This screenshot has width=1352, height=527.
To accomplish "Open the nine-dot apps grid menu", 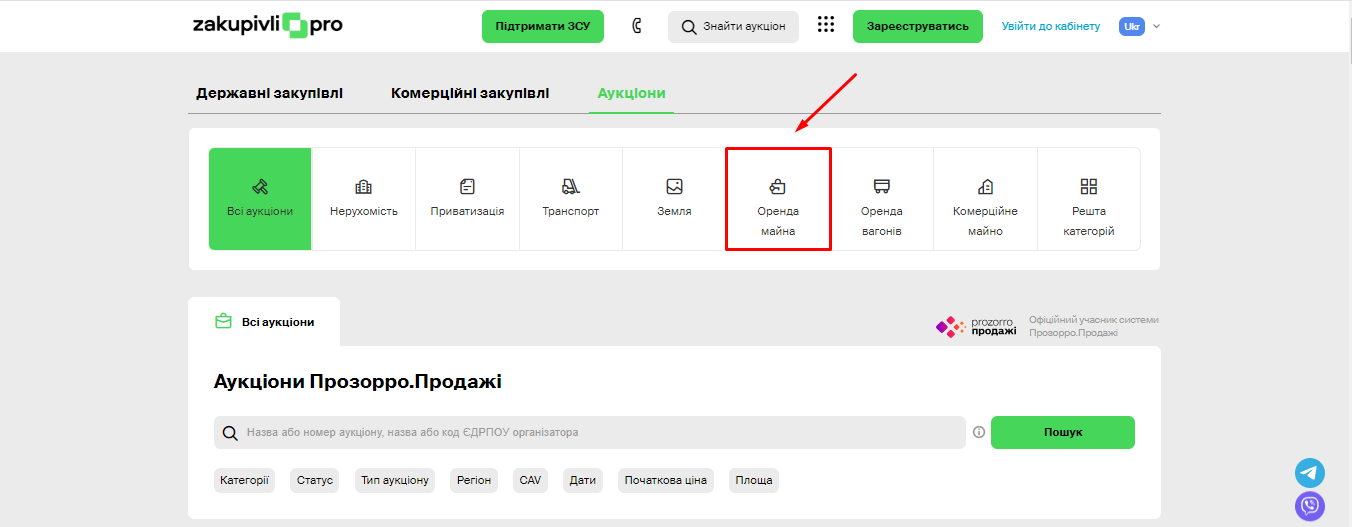I will pyautogui.click(x=826, y=26).
